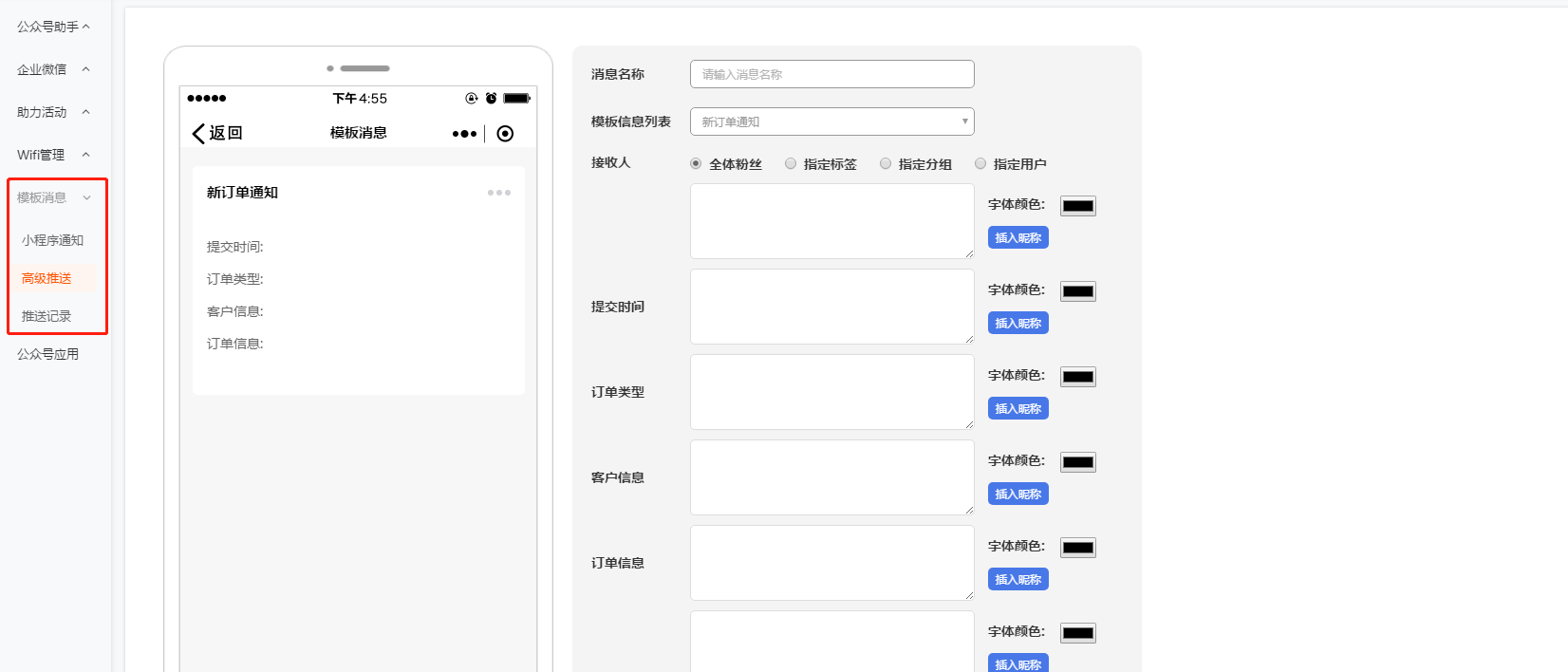Click the rotation lock icon in status bar

[472, 99]
